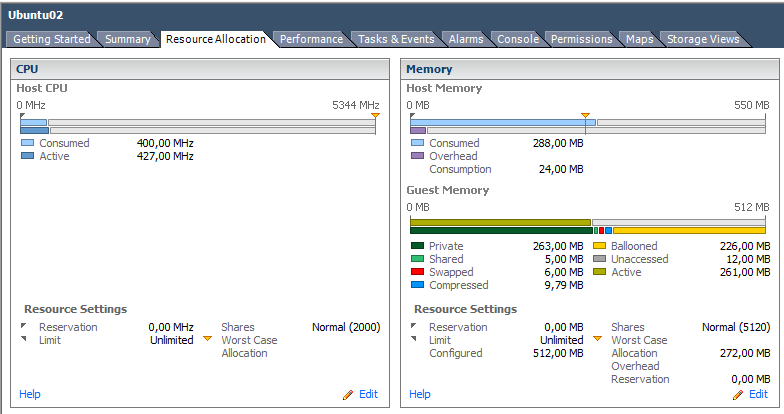The width and height of the screenshot is (784, 414).
Task: Click Host Memory Consumed bar
Action: [x=502, y=122]
